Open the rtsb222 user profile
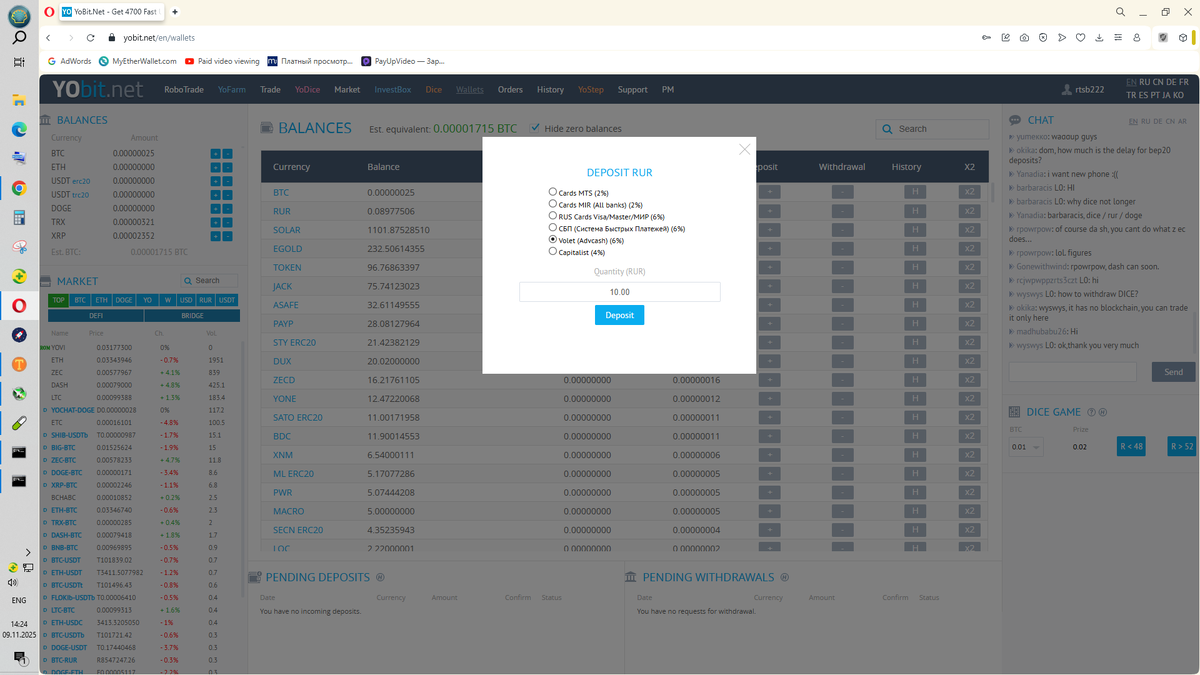Screen dimensions: 1200x675 1083,90
